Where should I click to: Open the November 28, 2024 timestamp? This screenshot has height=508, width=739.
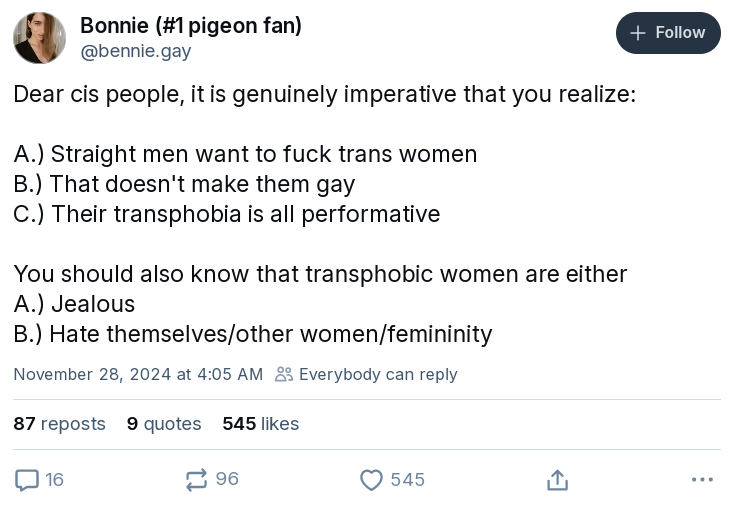138,374
